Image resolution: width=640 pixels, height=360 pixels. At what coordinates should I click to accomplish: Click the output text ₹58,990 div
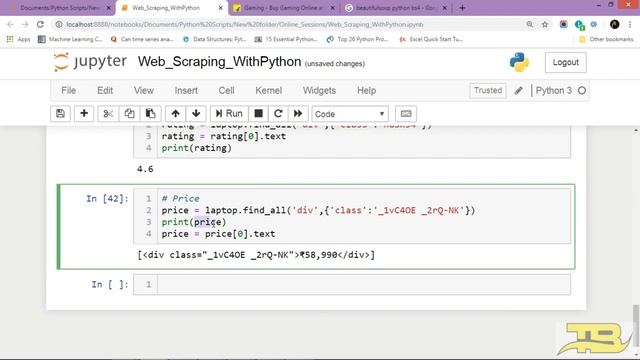point(256,255)
